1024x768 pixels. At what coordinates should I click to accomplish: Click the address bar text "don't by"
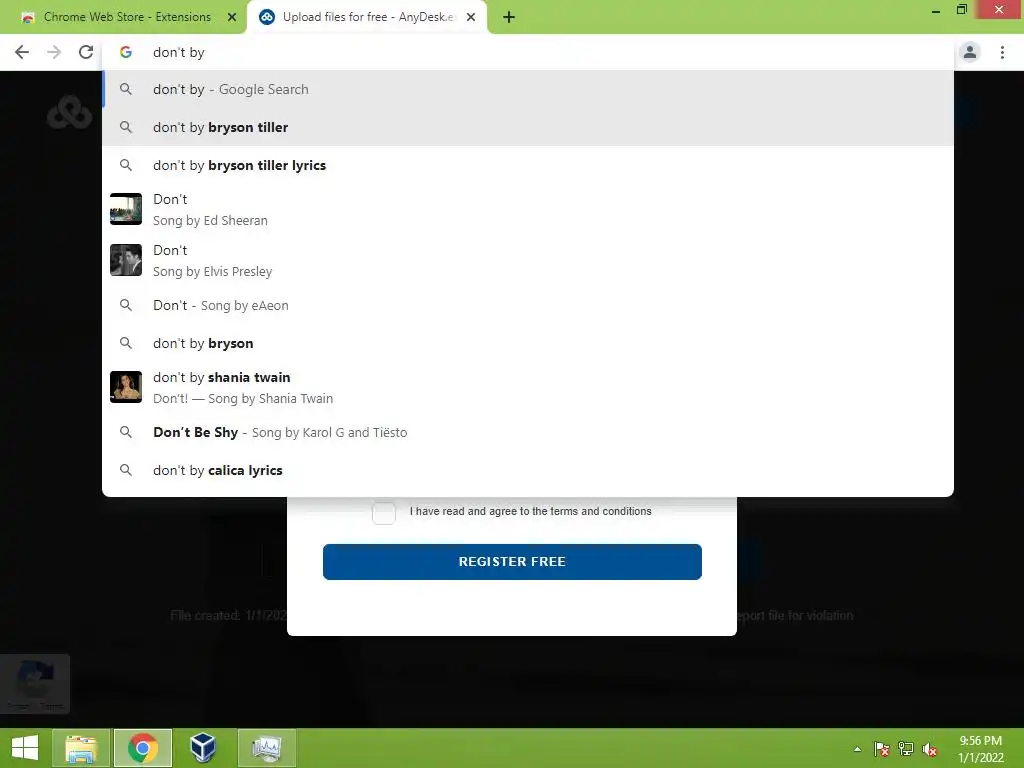tap(178, 52)
